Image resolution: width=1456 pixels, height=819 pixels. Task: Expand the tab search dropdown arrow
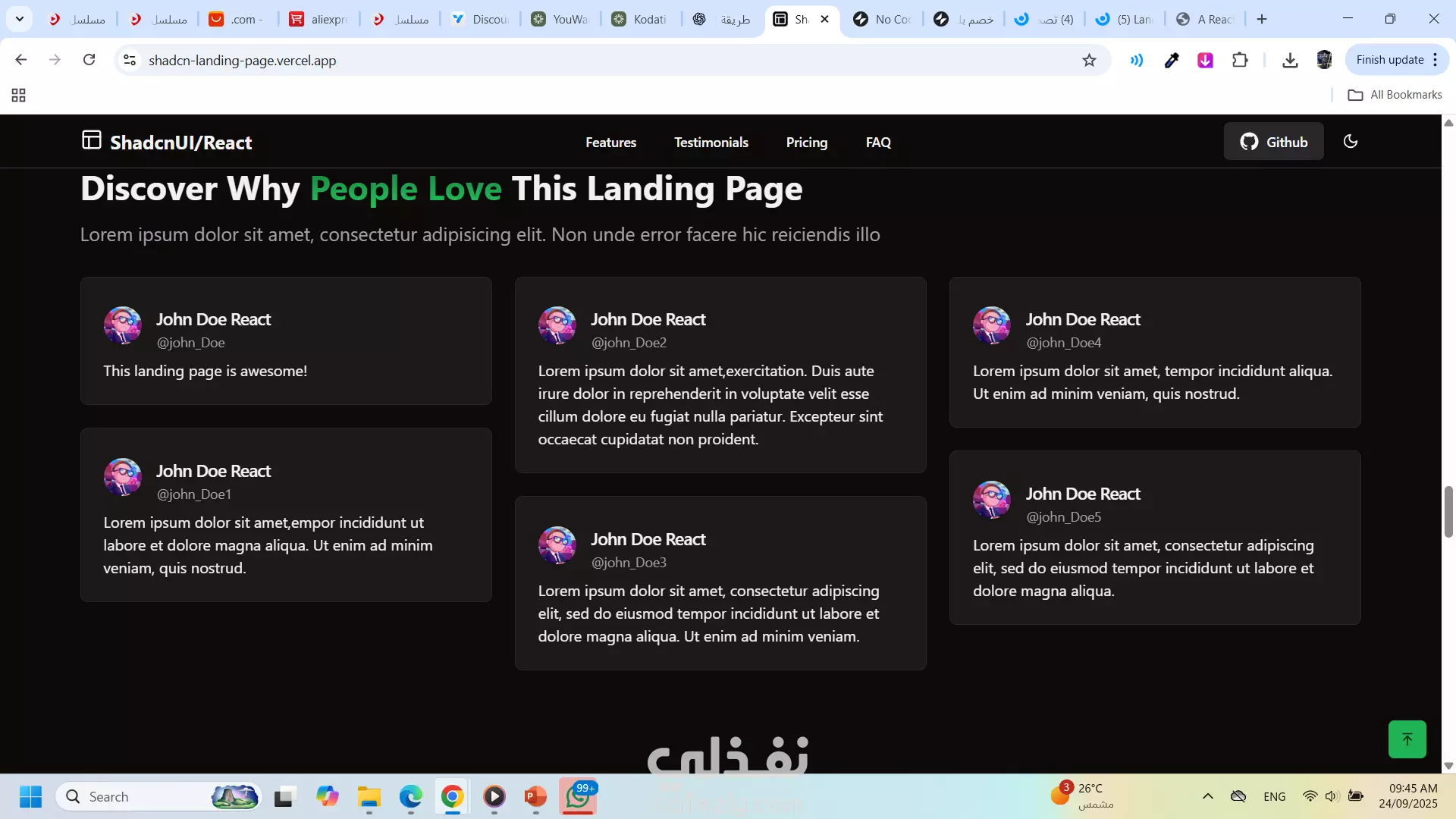pyautogui.click(x=20, y=19)
